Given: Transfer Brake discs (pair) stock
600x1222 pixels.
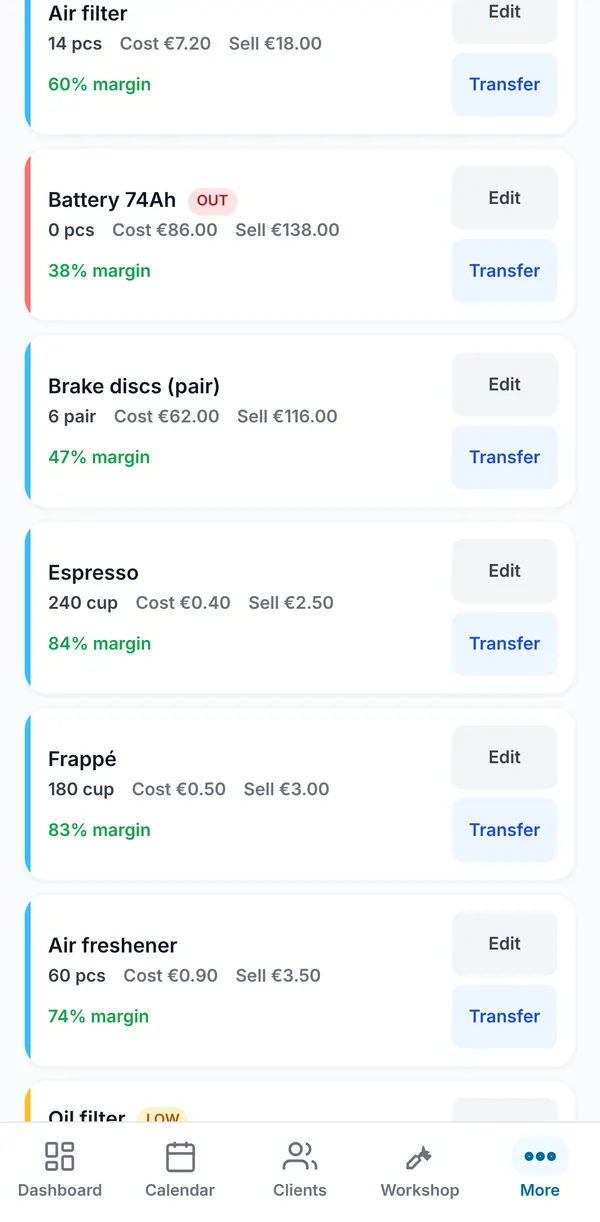Looking at the screenshot, I should (504, 457).
